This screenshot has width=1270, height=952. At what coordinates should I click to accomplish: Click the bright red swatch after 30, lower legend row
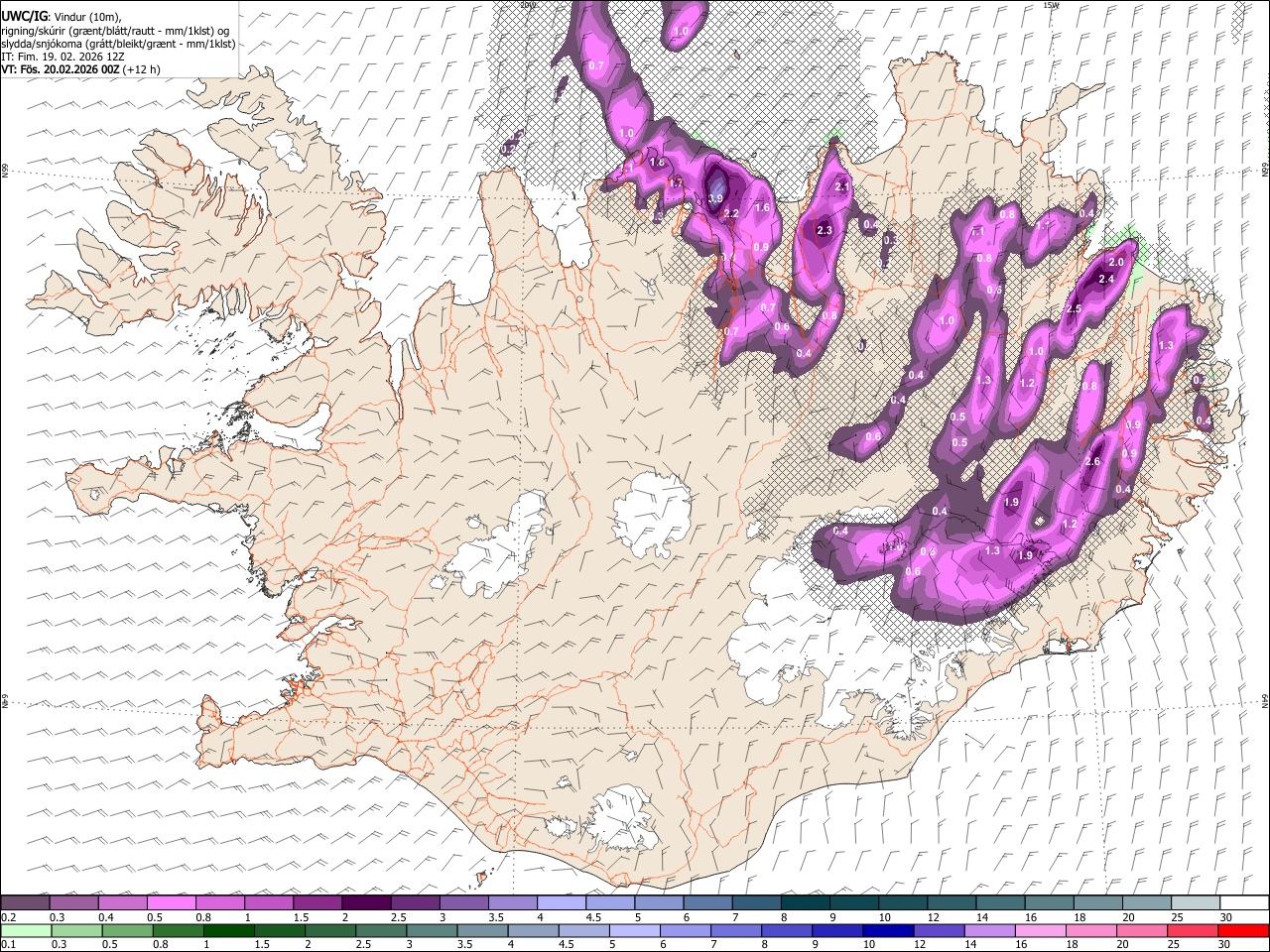click(1243, 930)
